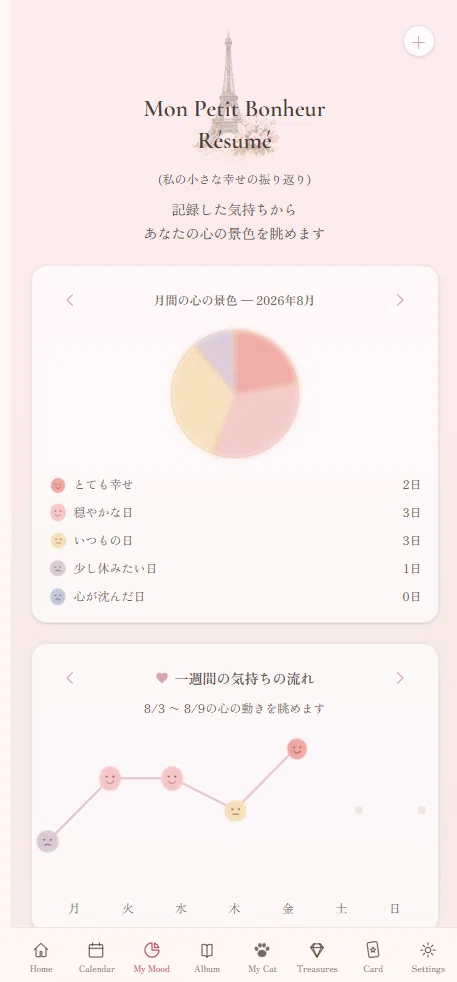Go to previous month in monthly chart
Image resolution: width=457 pixels, height=982 pixels.
click(x=70, y=300)
